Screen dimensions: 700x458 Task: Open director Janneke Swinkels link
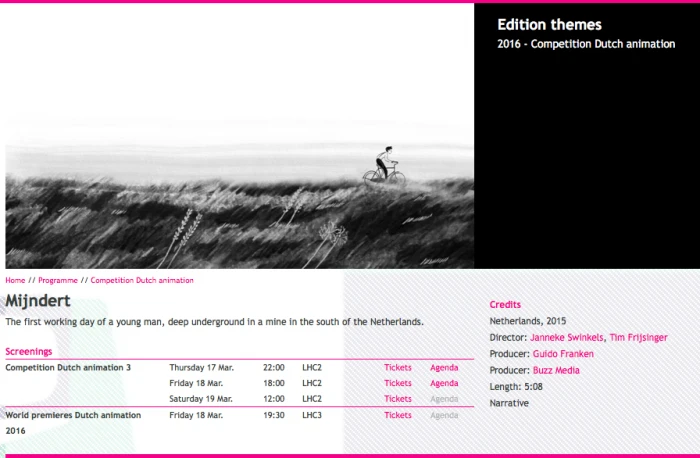(567, 337)
